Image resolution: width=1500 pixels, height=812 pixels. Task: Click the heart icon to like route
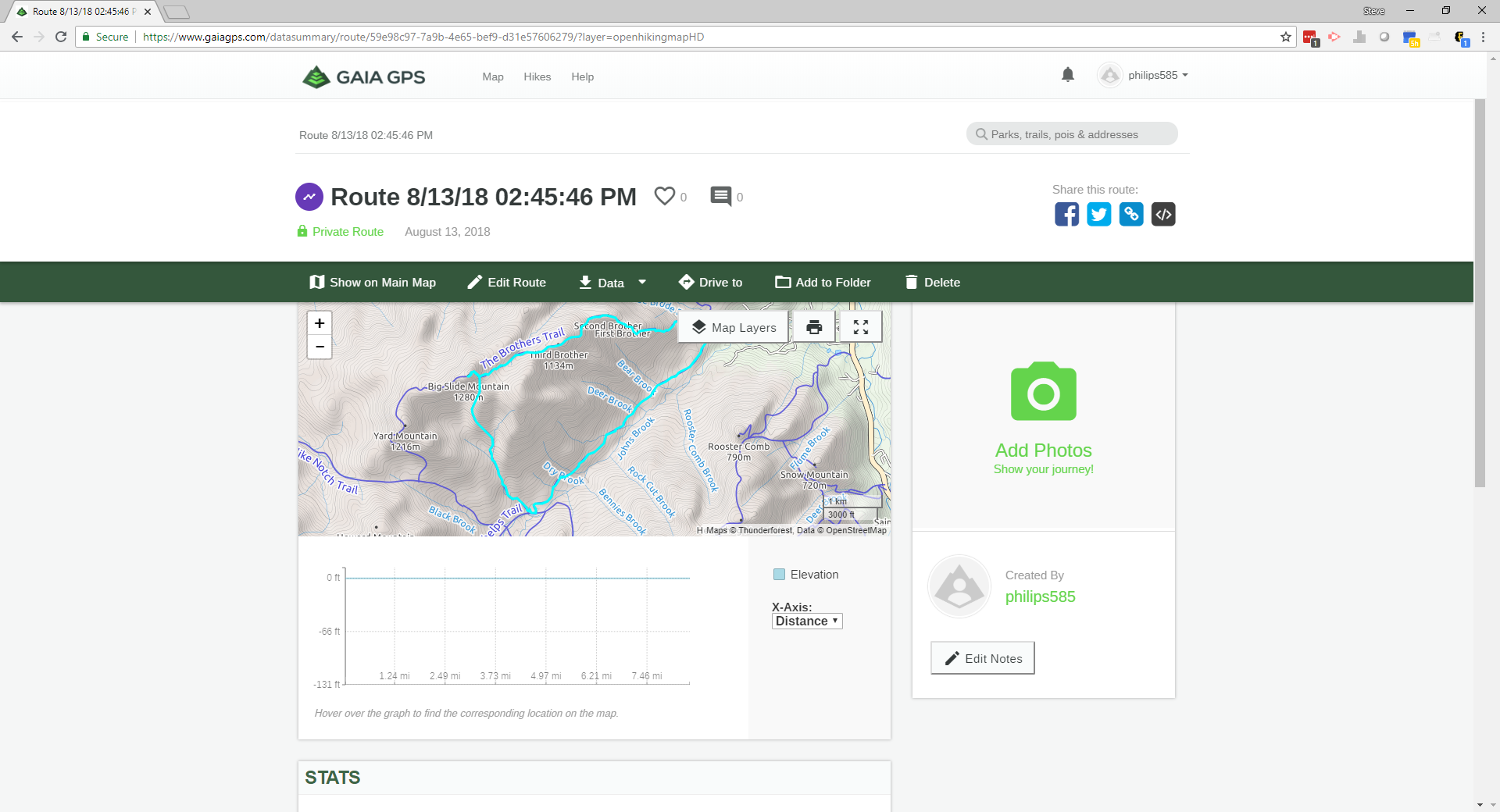pyautogui.click(x=664, y=196)
